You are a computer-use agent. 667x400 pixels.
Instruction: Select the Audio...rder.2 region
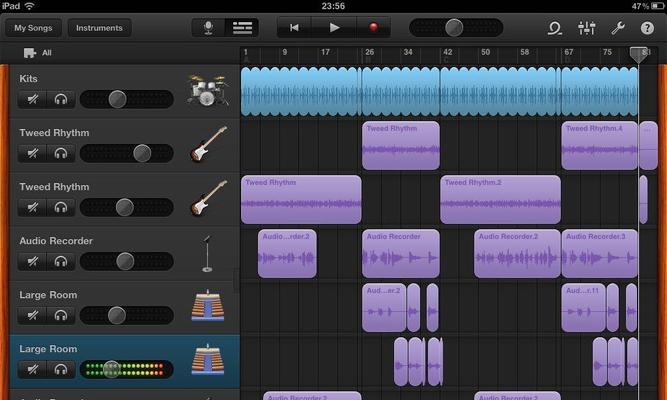287,254
